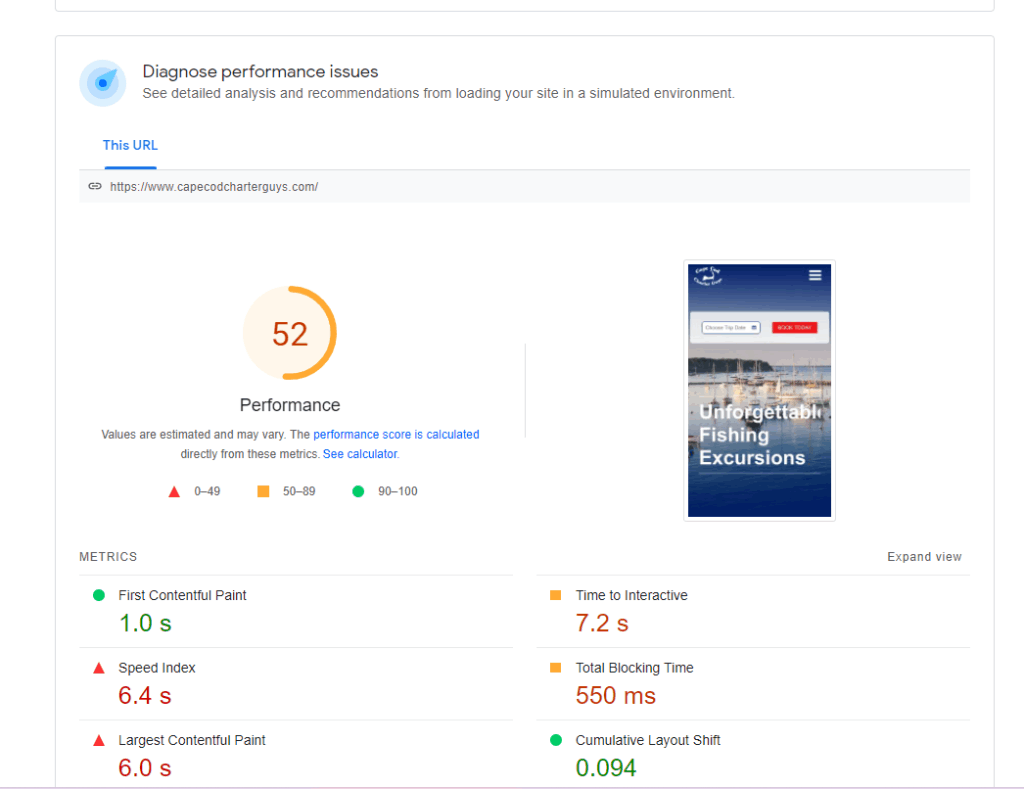Expand the Time to Interactive metric
1024x789 pixels.
point(631,595)
